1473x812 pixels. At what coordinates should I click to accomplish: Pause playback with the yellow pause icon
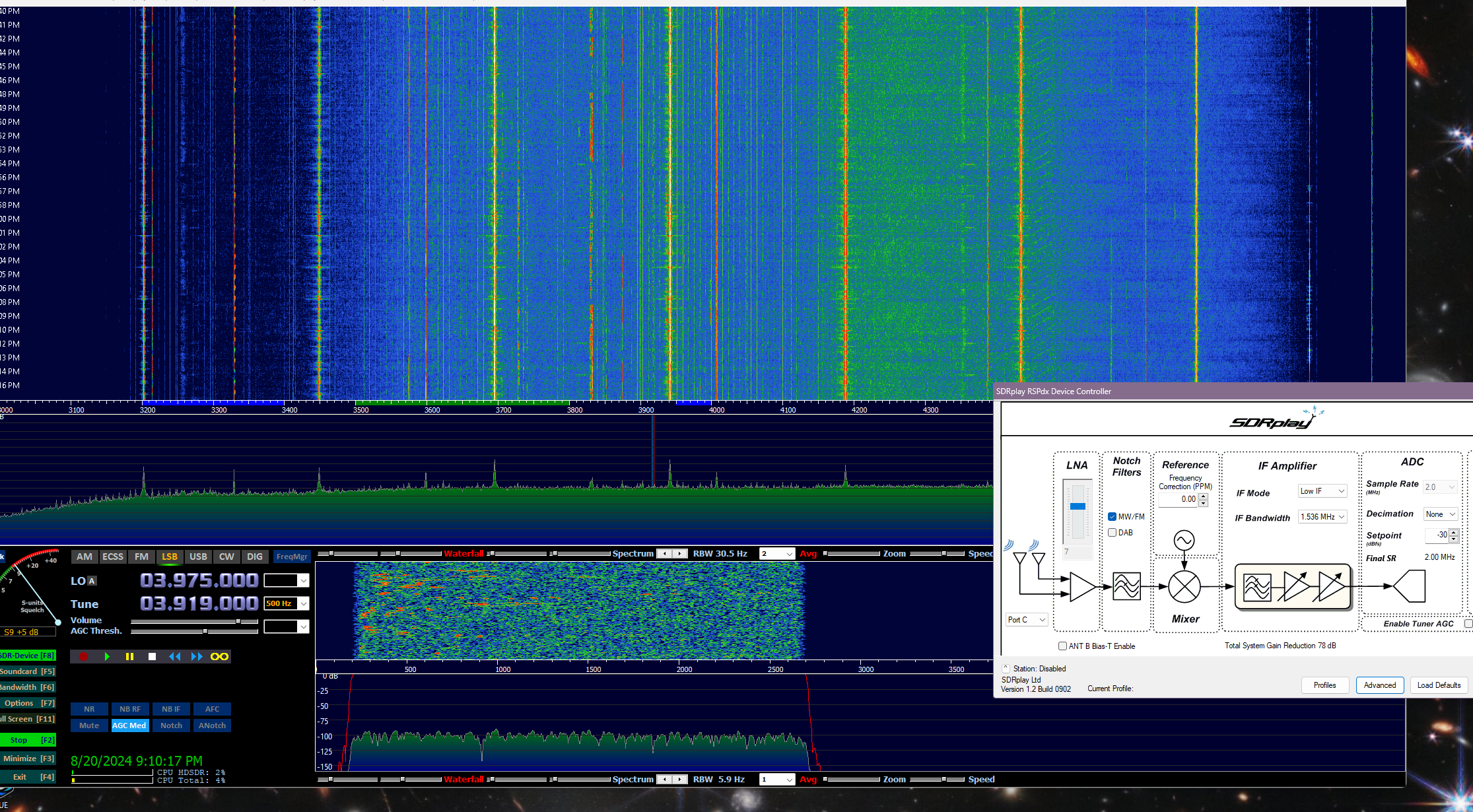tap(129, 657)
